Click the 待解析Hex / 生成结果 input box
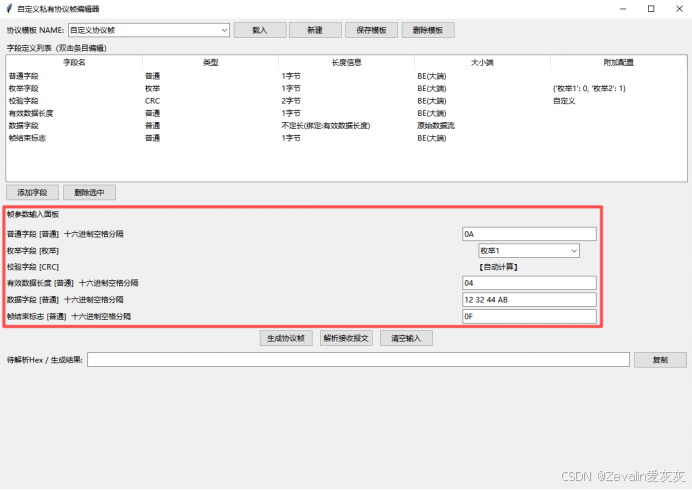 (358, 360)
